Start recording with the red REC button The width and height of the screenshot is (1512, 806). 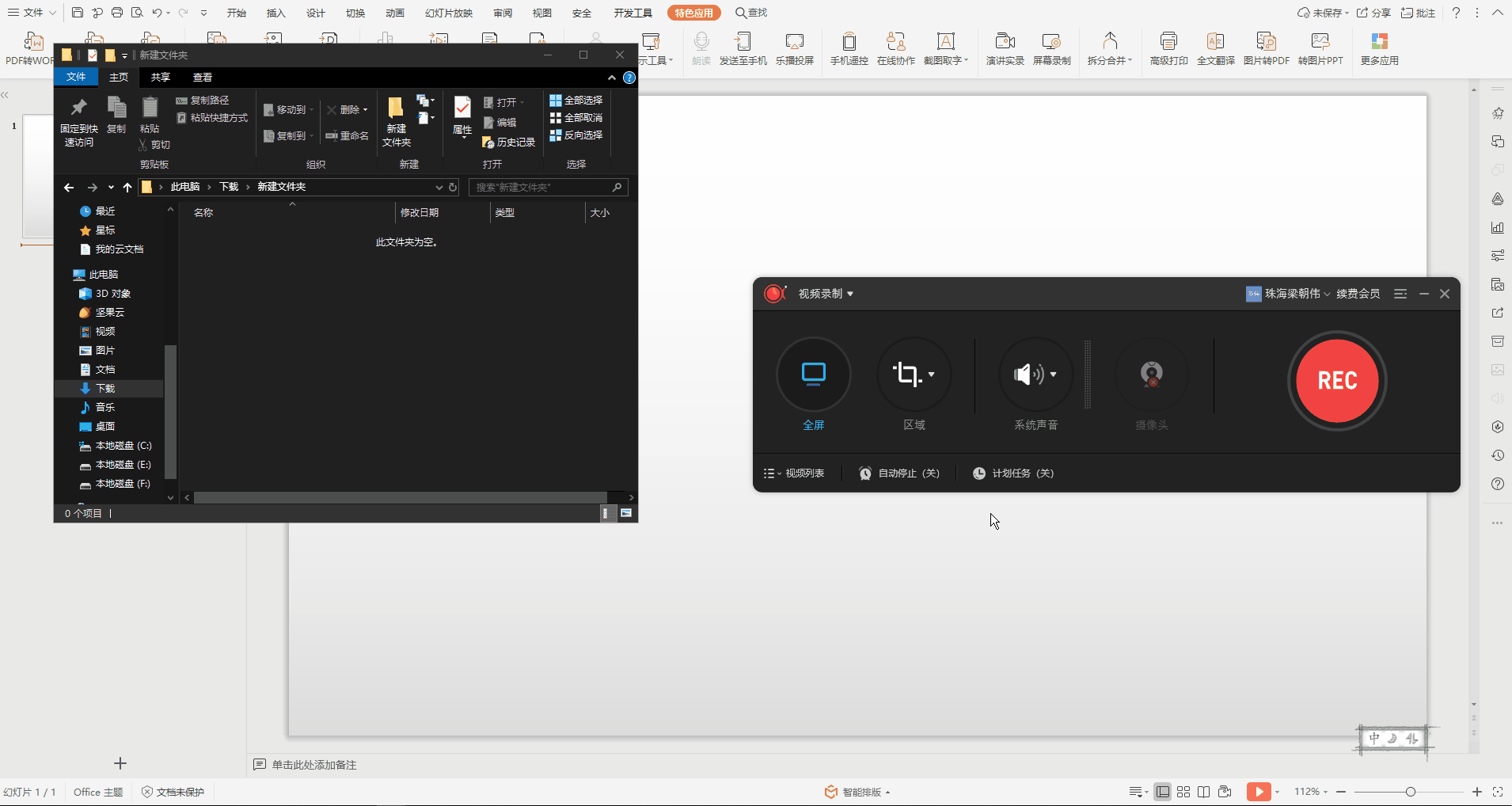tap(1337, 381)
